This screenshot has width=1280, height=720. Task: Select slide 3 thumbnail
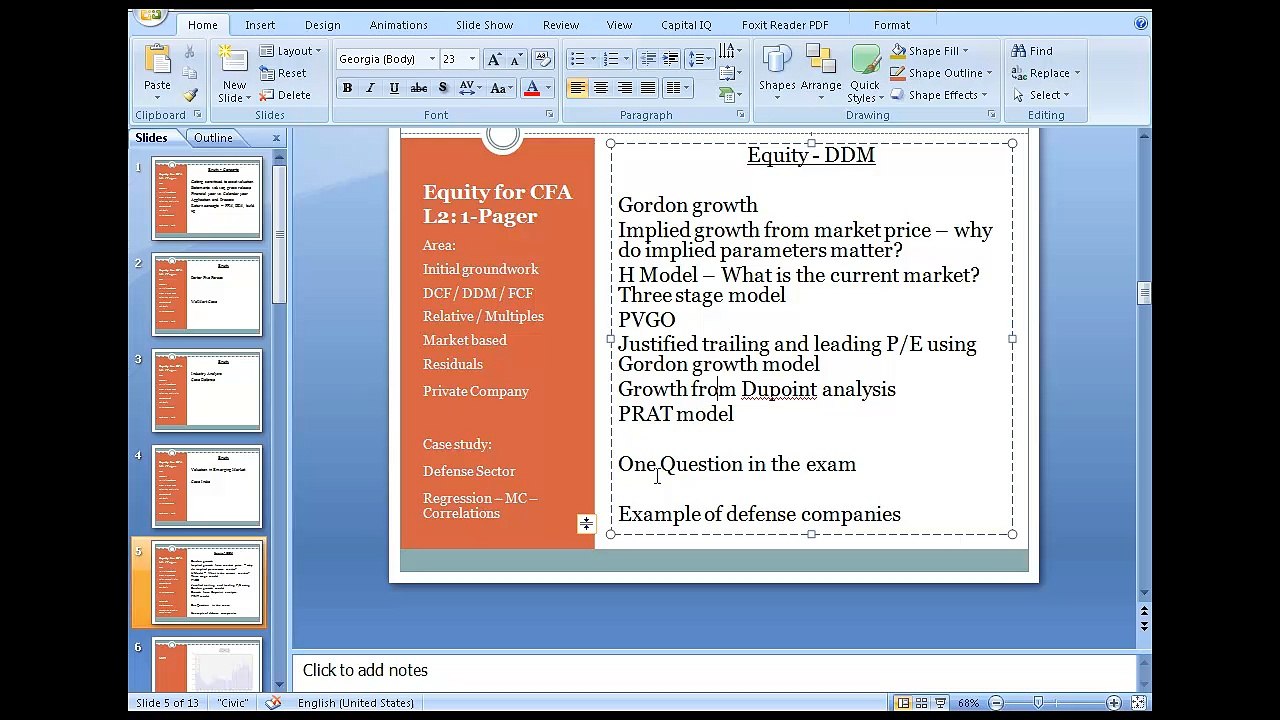tap(207, 391)
